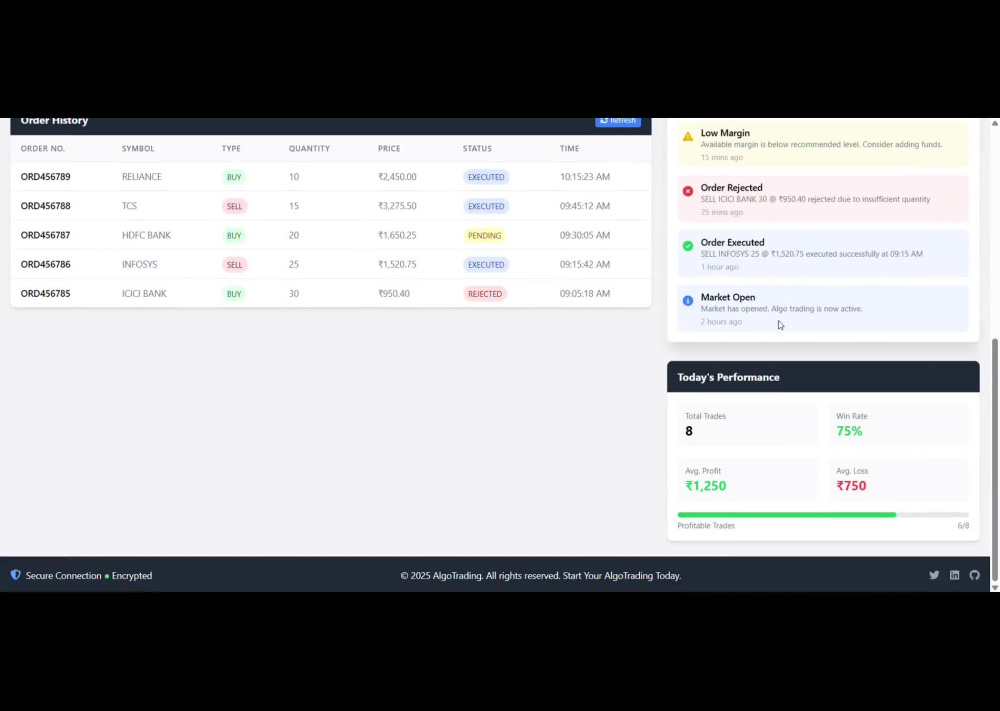Open the Order Executed notification
This screenshot has width=1000, height=711.
coord(823,254)
